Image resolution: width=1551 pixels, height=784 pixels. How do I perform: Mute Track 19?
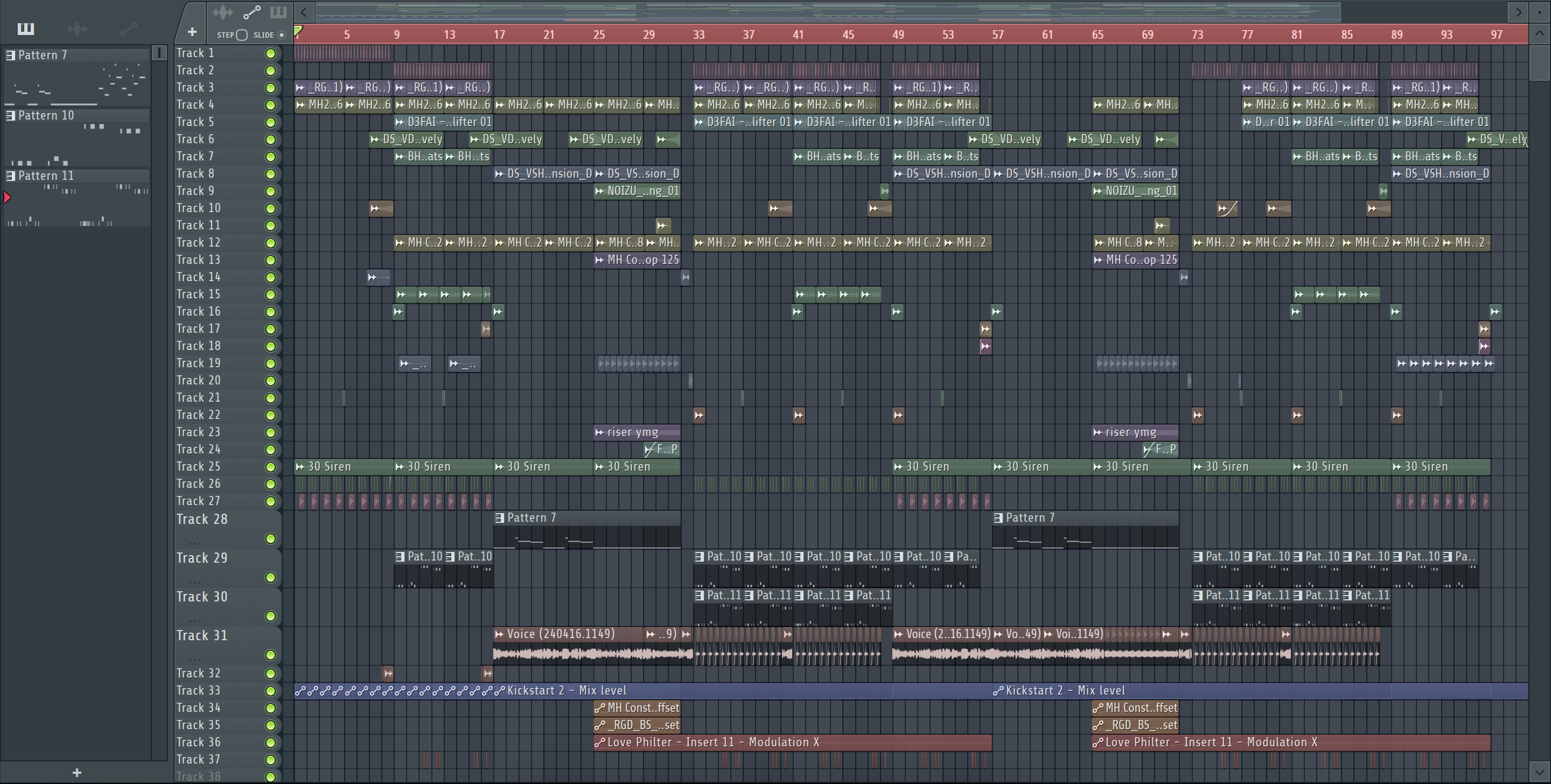pyautogui.click(x=271, y=363)
